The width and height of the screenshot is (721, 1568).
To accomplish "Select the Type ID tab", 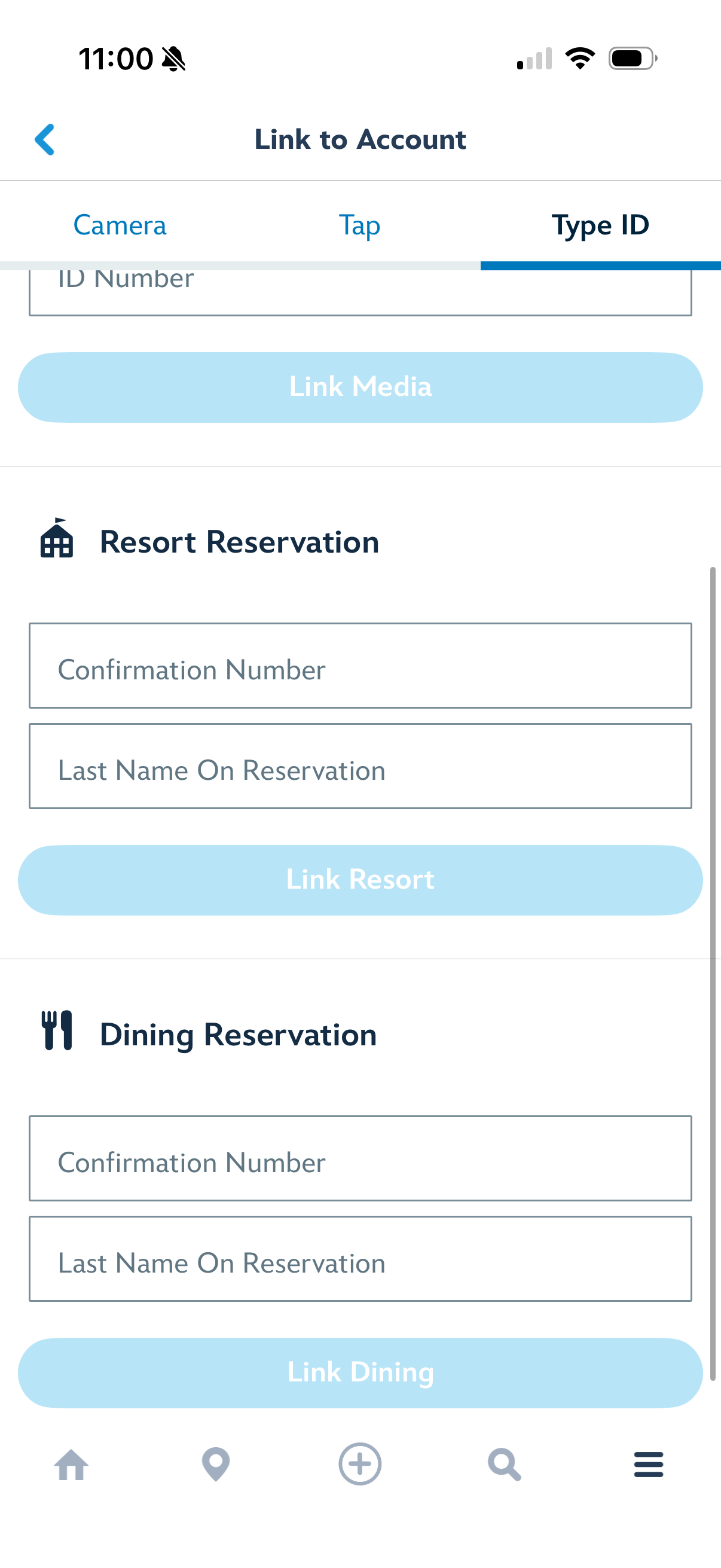I will point(600,225).
